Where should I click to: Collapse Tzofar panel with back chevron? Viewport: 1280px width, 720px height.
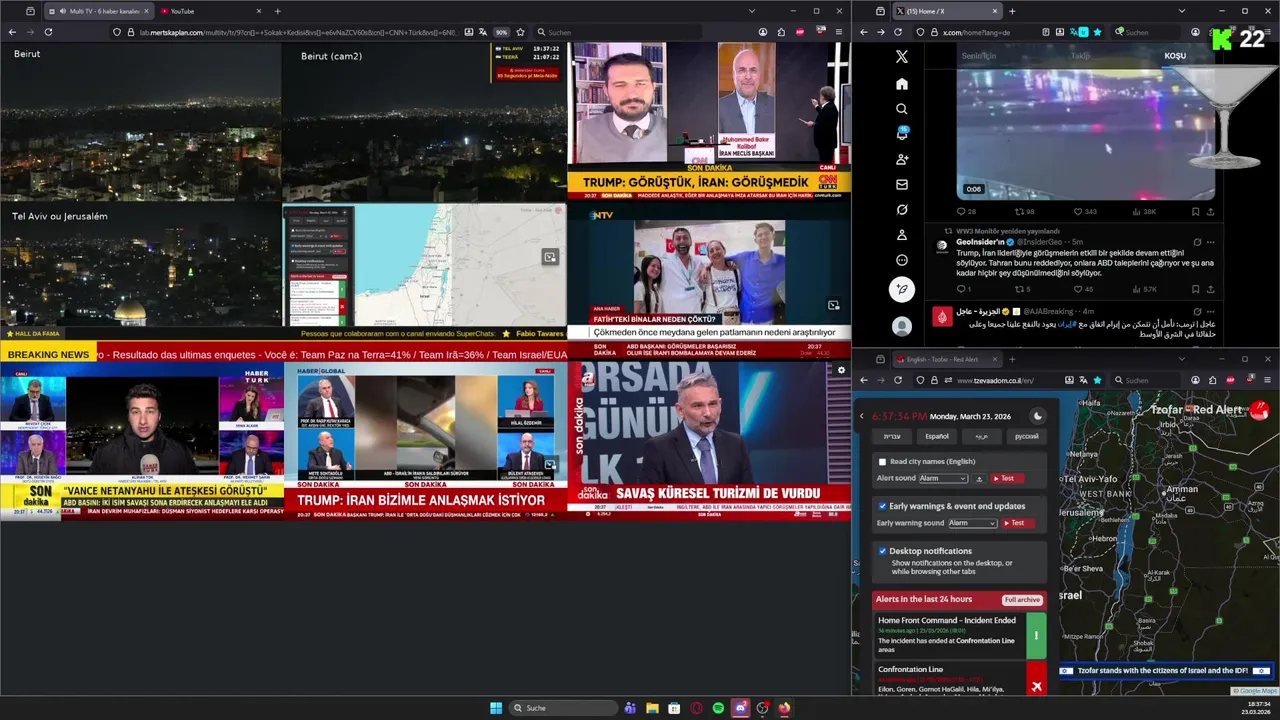click(x=861, y=416)
